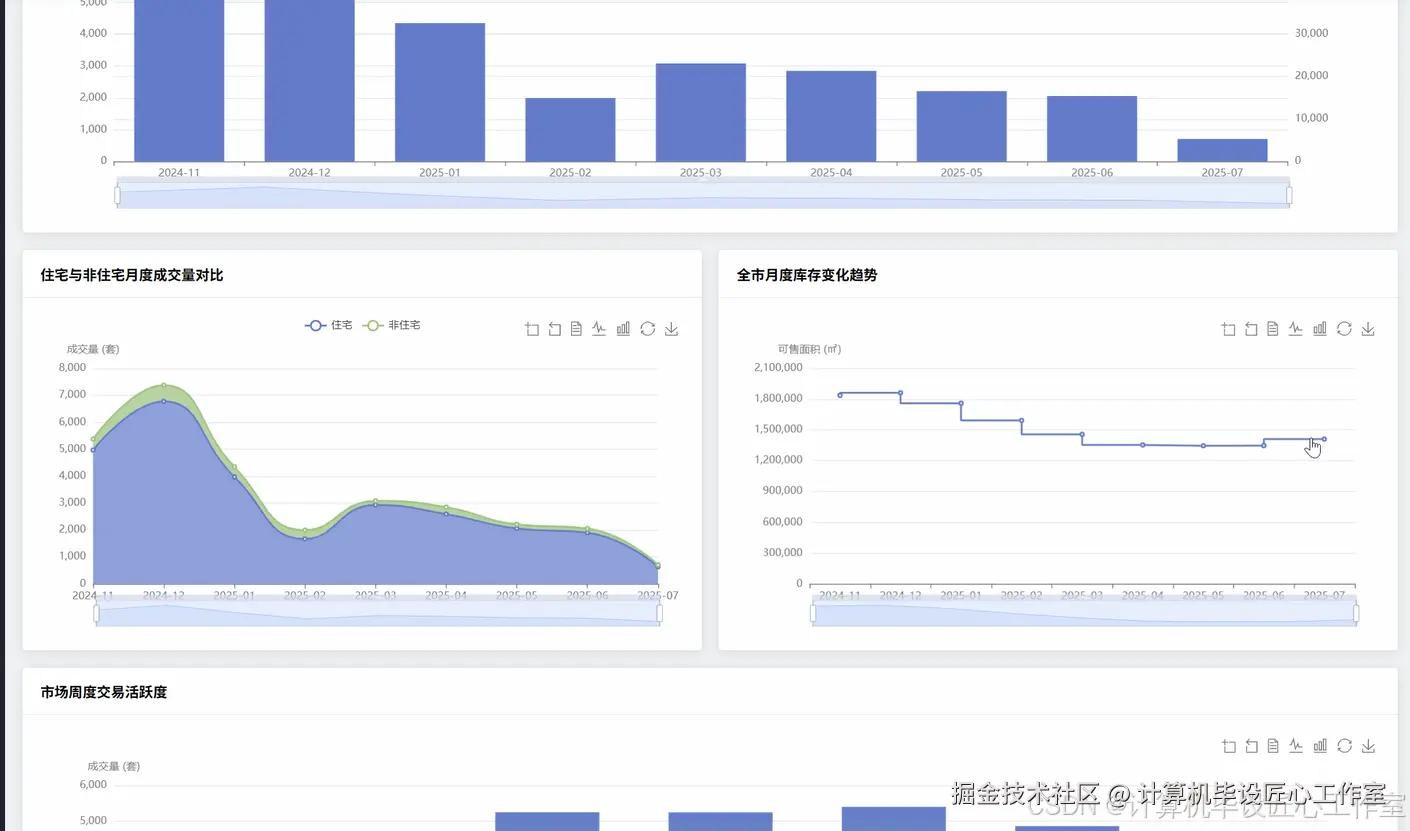Click right zoom handle under 住宅与非住宅 chart
1410x831 pixels.
coord(660,613)
